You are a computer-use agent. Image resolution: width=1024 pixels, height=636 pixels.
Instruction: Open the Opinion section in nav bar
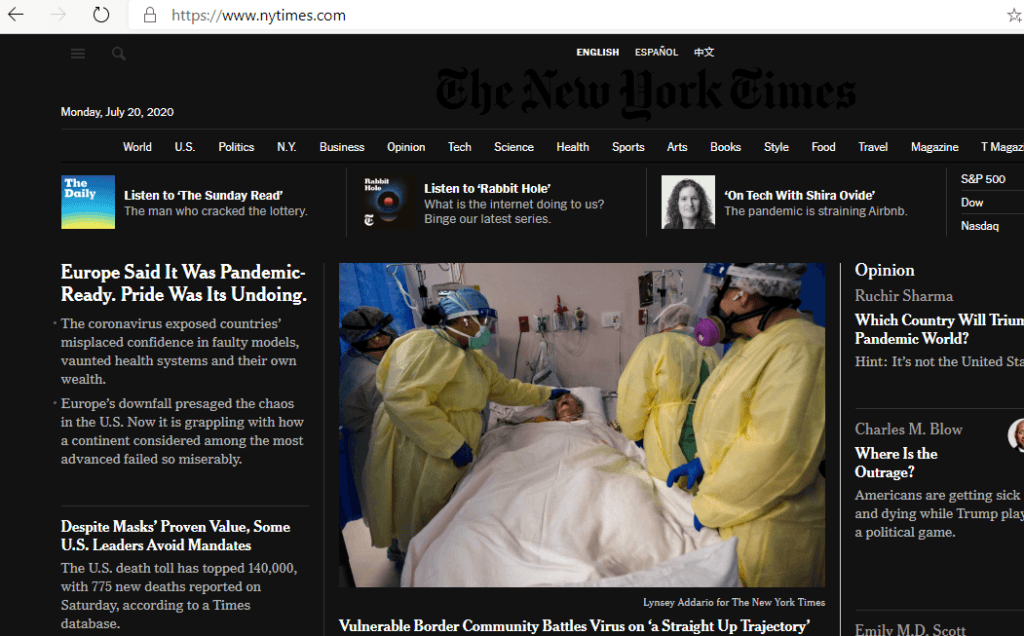tap(406, 147)
